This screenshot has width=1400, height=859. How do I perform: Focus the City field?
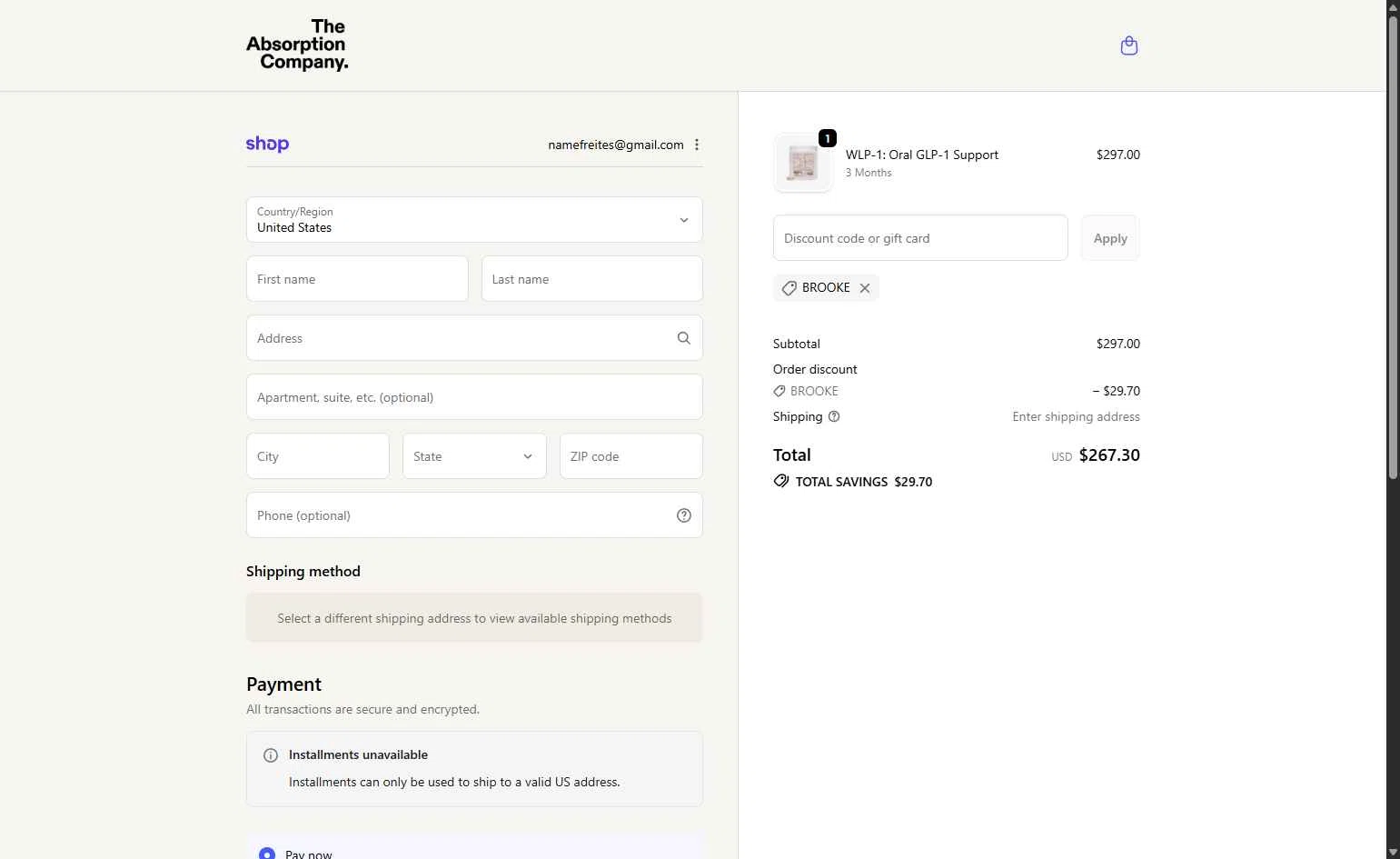tap(318, 456)
